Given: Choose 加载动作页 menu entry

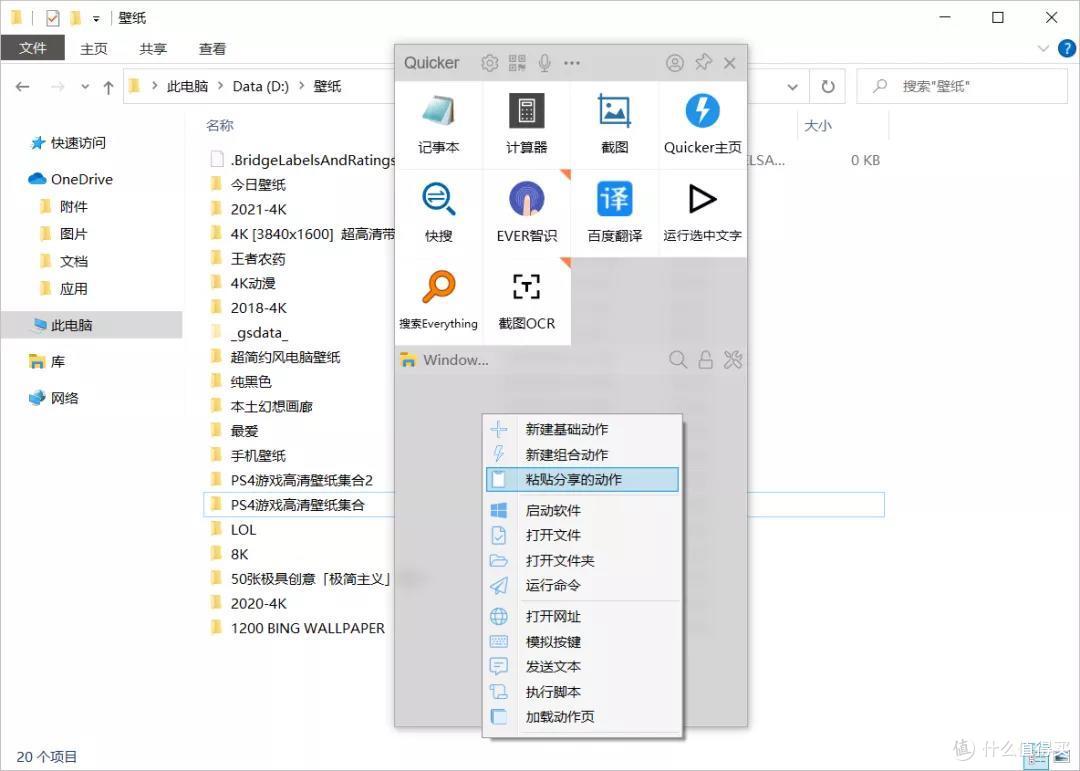Looking at the screenshot, I should pyautogui.click(x=583, y=717).
